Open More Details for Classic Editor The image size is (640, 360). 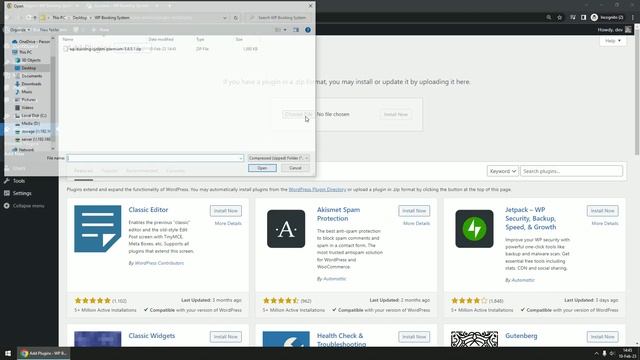(x=228, y=223)
